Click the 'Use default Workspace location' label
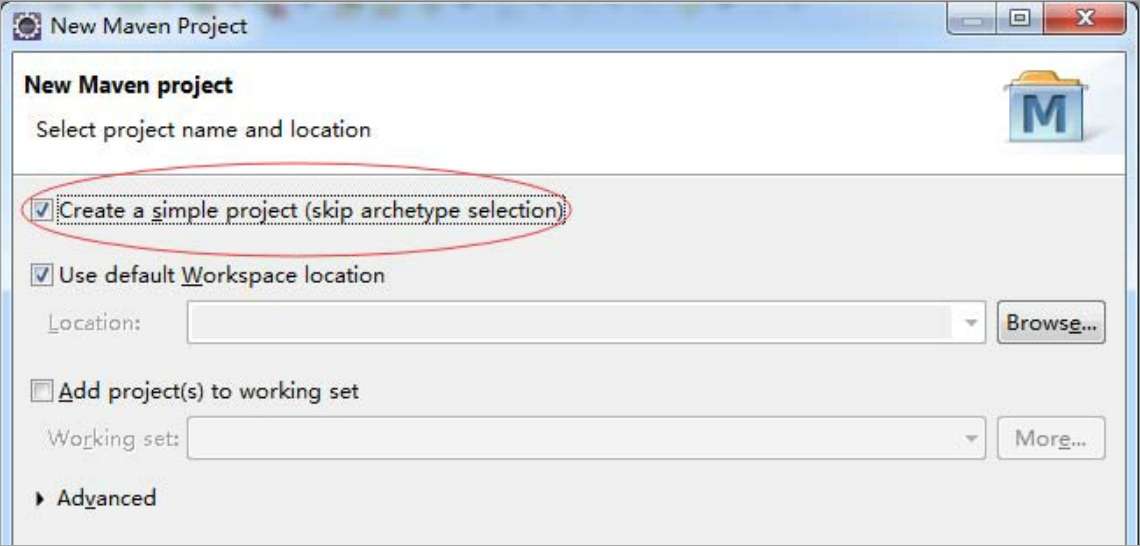The width and height of the screenshot is (1140, 546). 222,276
